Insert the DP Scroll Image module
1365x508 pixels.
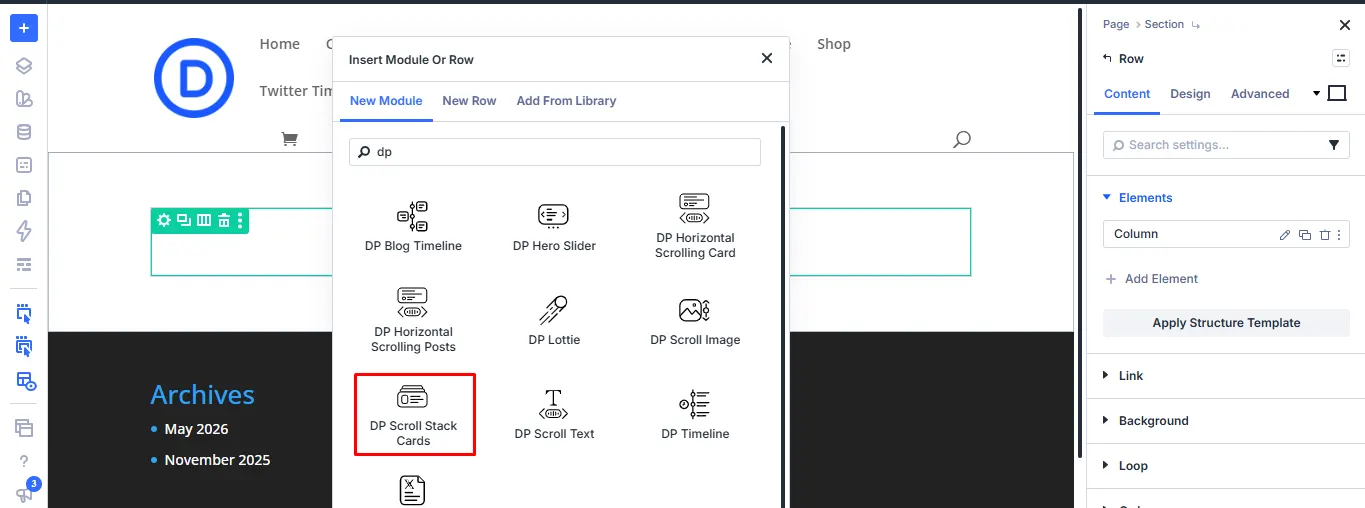pos(695,320)
